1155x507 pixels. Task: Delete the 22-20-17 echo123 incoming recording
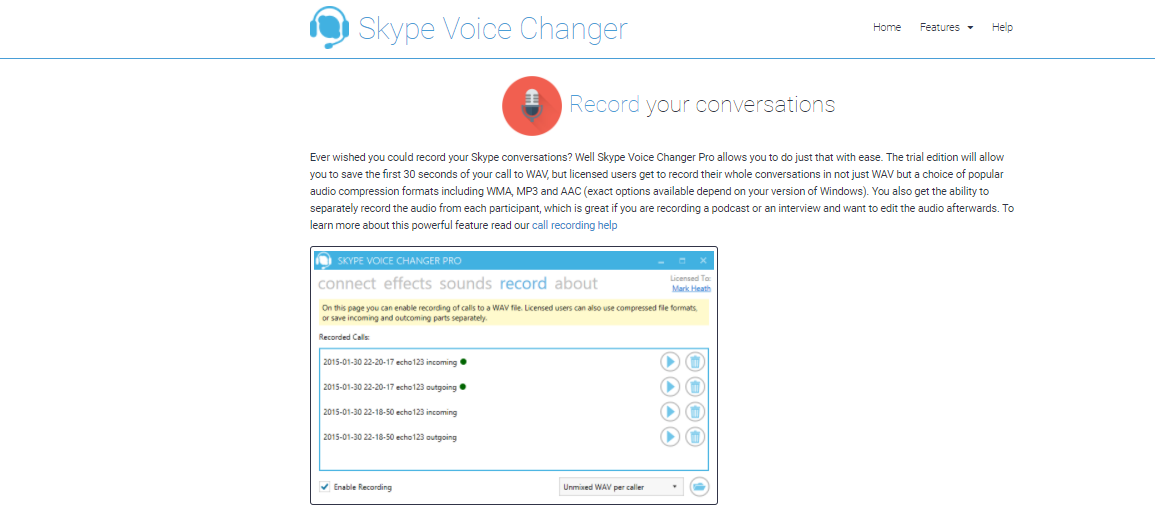[695, 362]
